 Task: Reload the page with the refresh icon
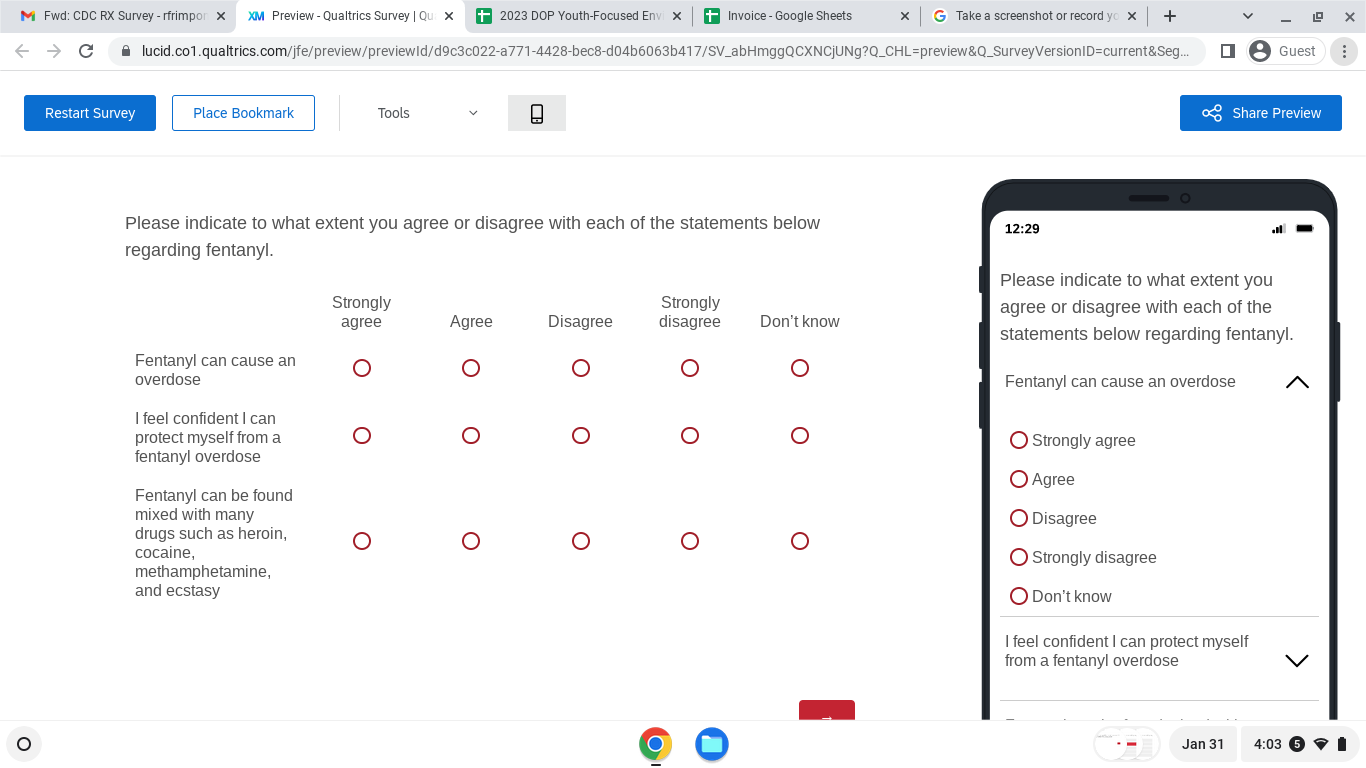tap(86, 51)
